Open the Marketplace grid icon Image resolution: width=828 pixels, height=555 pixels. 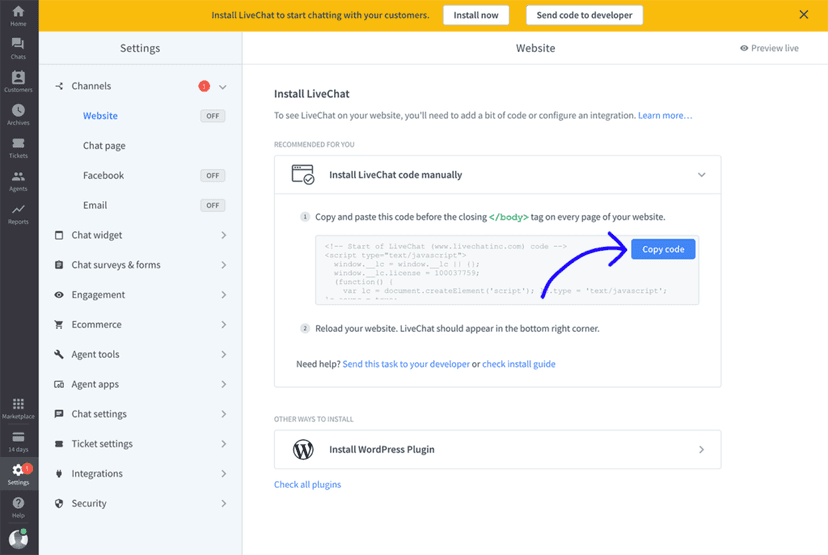point(18,408)
